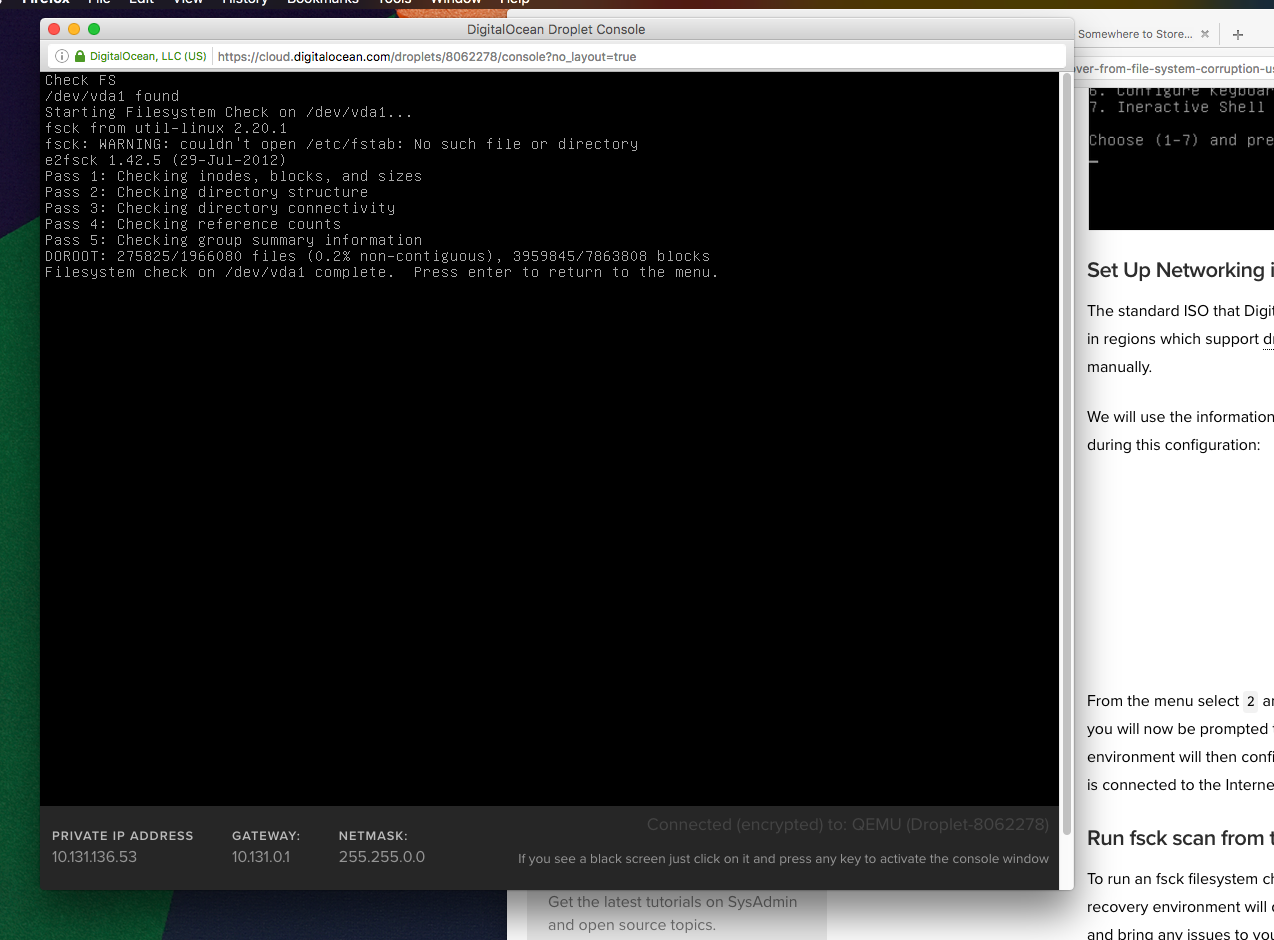
Task: Click the DOROOT files and blocks summary line
Action: [377, 256]
